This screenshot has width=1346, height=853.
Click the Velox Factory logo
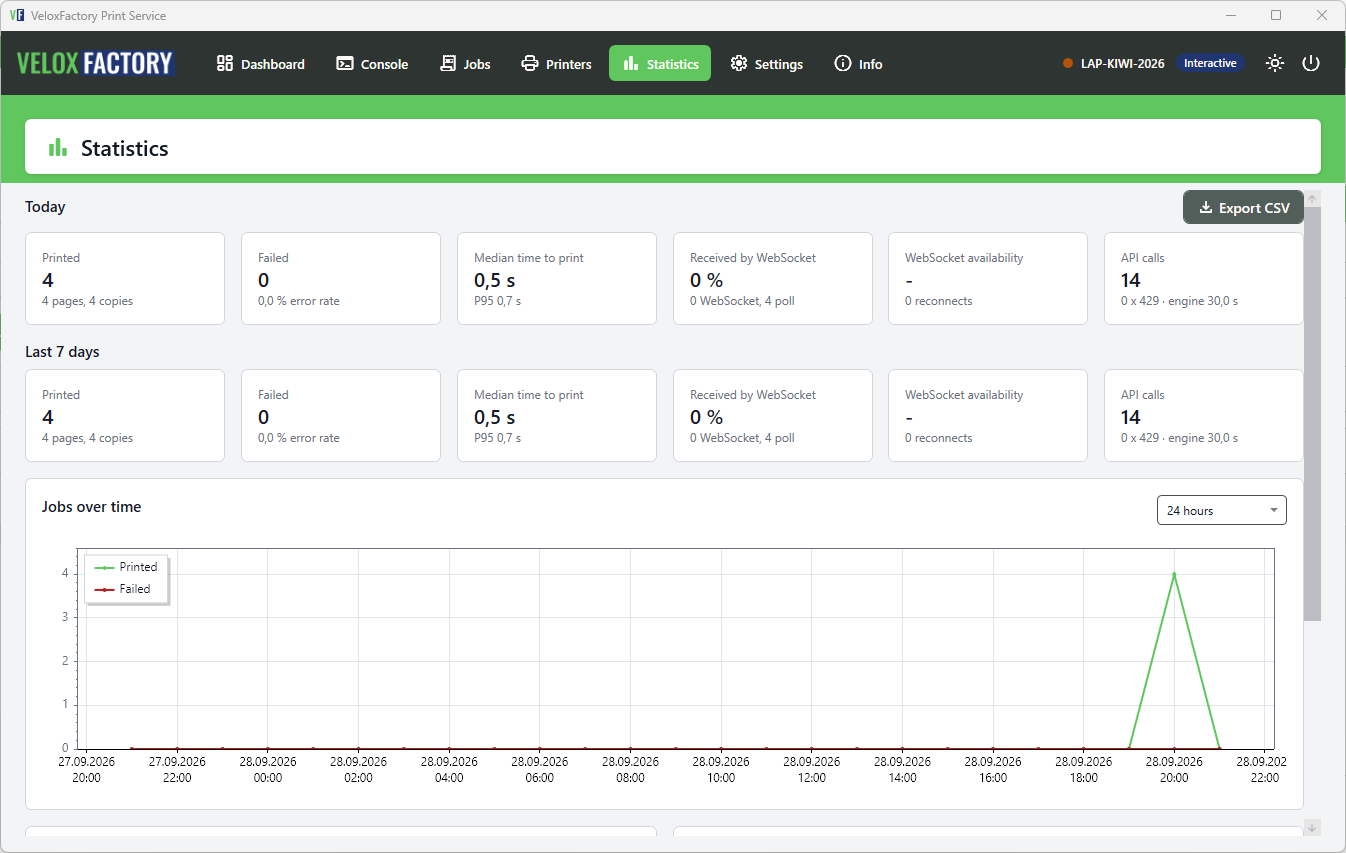click(96, 63)
